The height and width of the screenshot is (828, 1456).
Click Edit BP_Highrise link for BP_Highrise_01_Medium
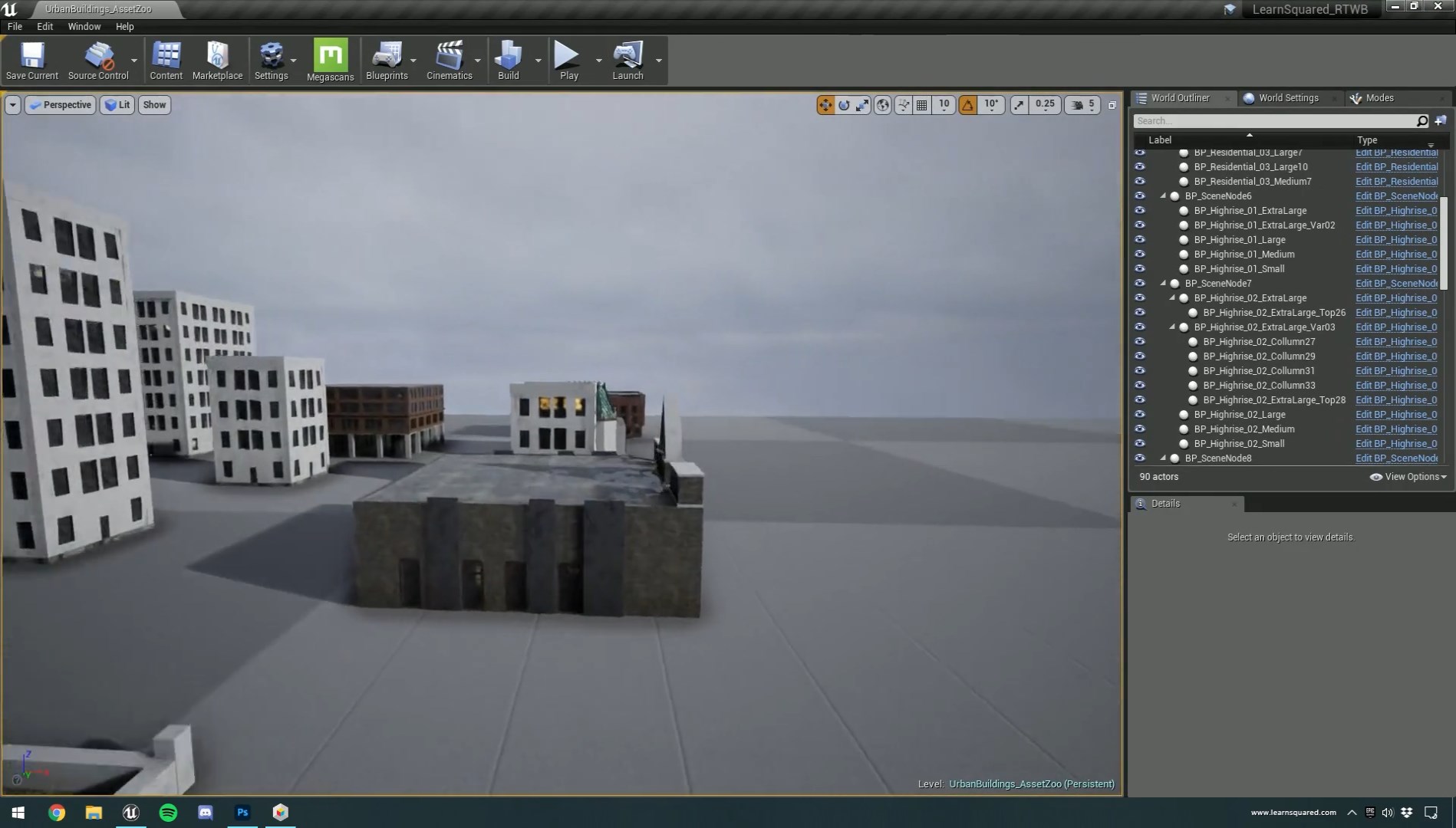[x=1395, y=254]
